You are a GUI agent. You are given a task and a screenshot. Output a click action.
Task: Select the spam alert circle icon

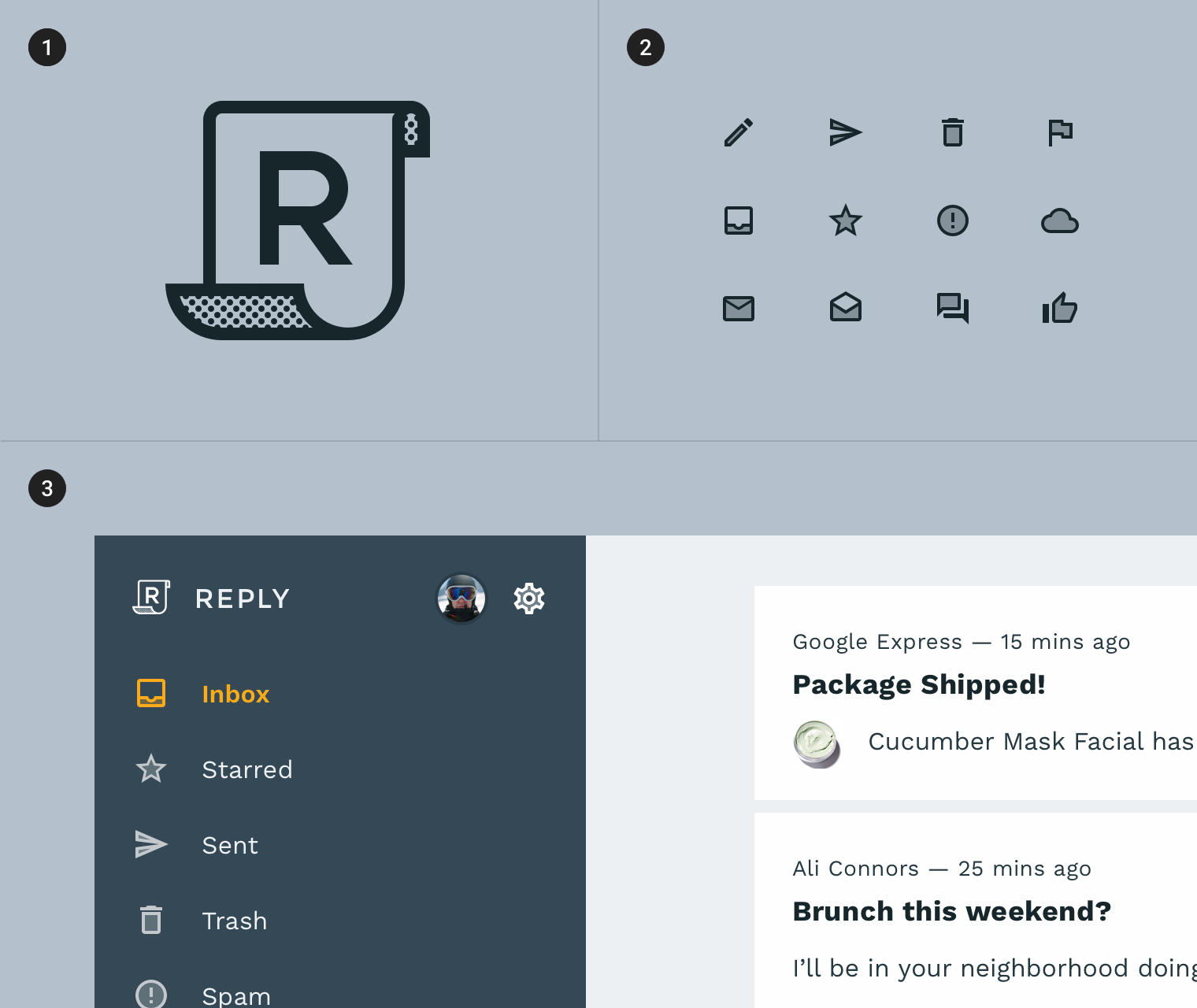click(953, 221)
